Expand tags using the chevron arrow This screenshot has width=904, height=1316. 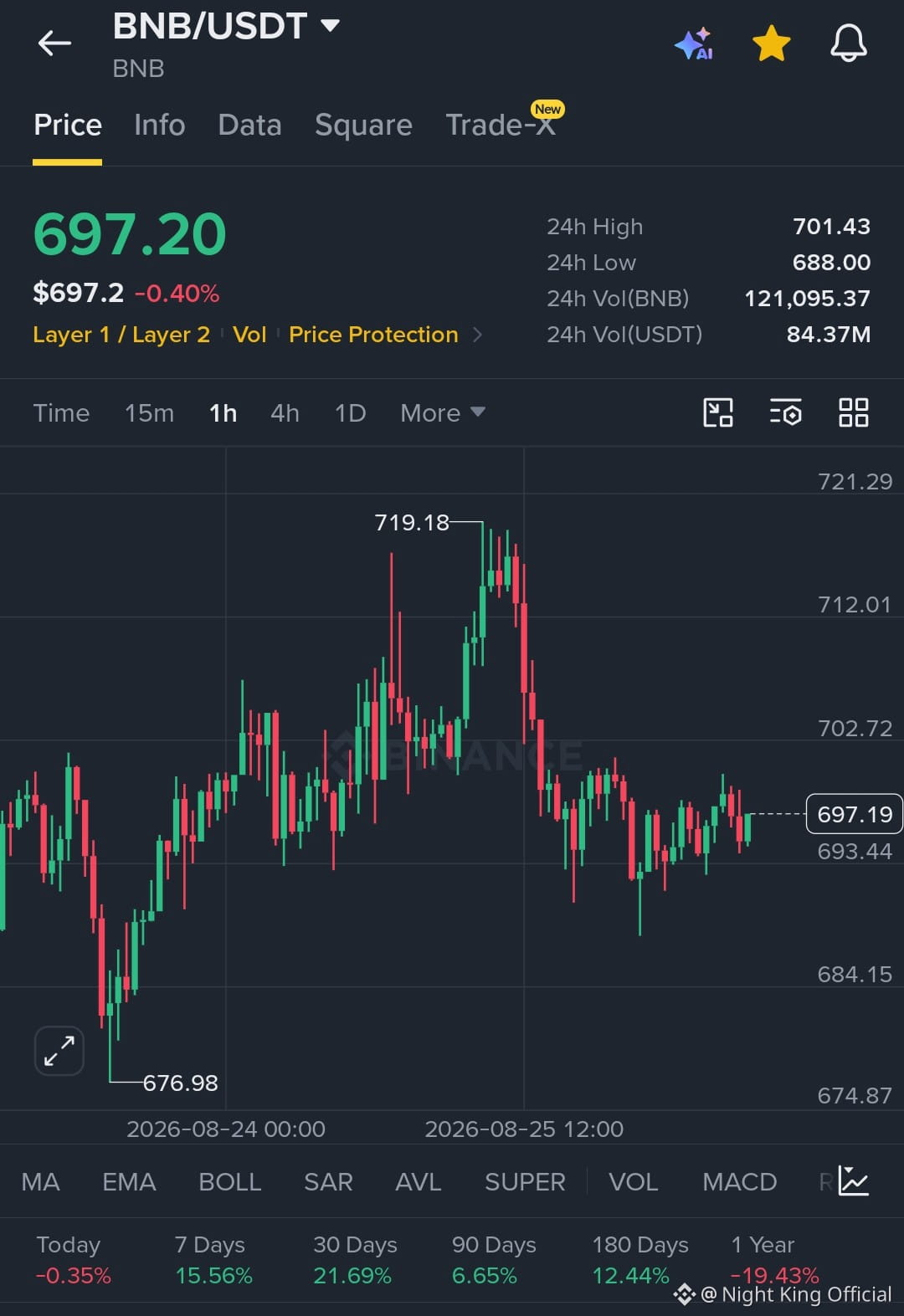pyautogui.click(x=478, y=335)
